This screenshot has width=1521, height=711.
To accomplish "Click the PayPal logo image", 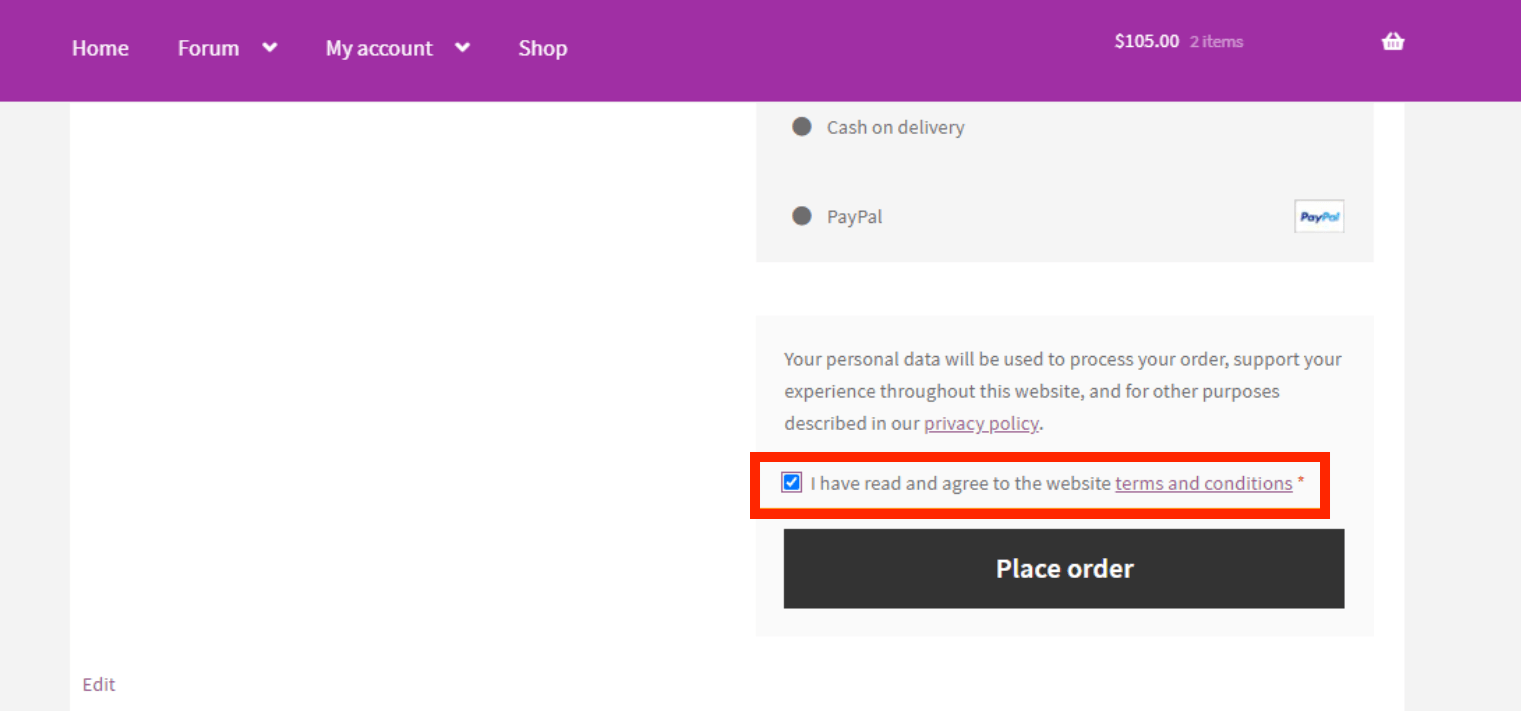I will pyautogui.click(x=1319, y=216).
